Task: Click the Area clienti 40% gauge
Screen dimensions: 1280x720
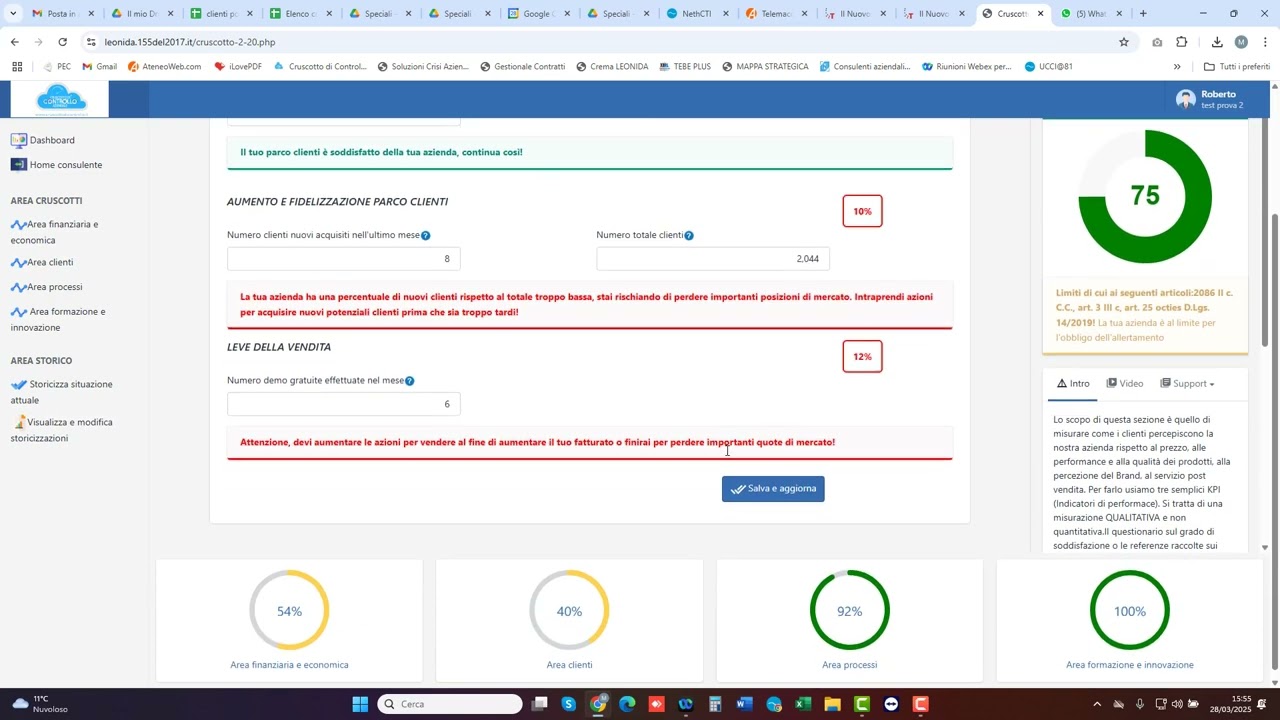Action: coord(569,611)
